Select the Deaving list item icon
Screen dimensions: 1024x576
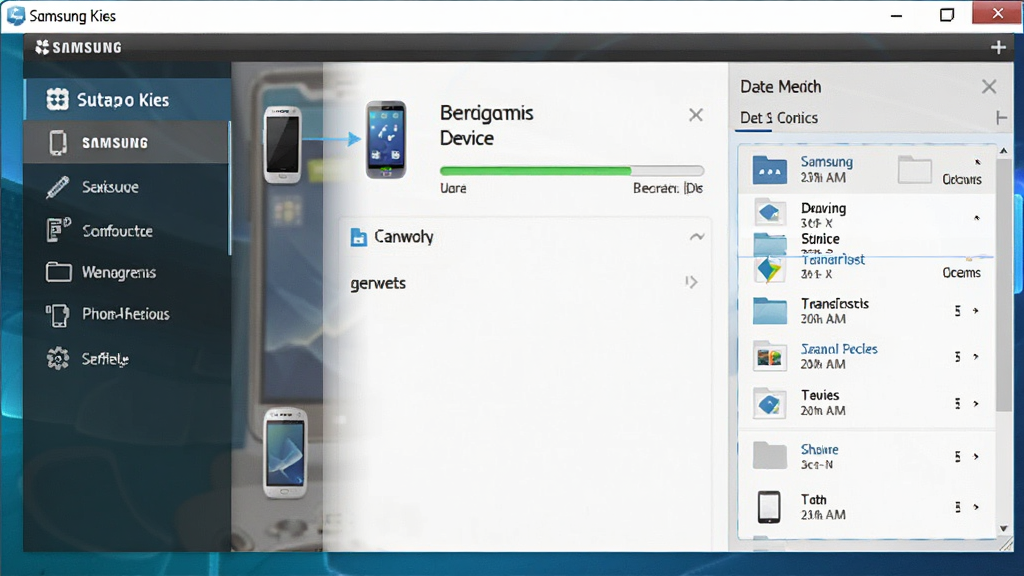click(769, 212)
